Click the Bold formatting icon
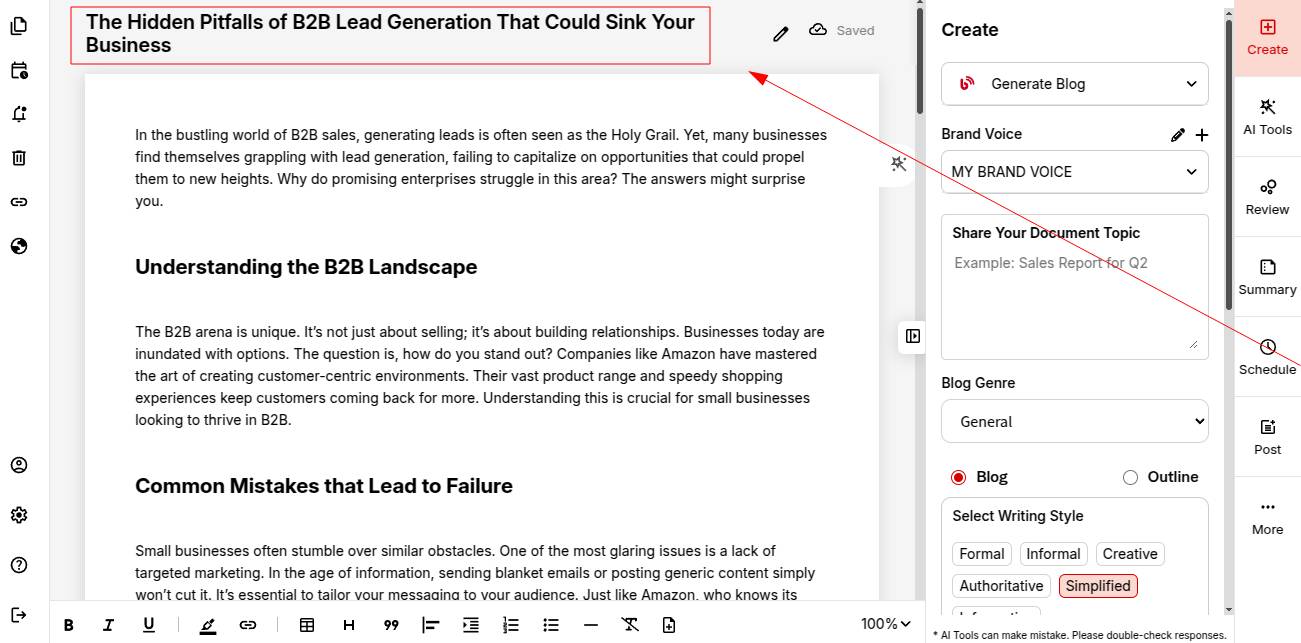This screenshot has height=643, width=1301. click(x=69, y=625)
